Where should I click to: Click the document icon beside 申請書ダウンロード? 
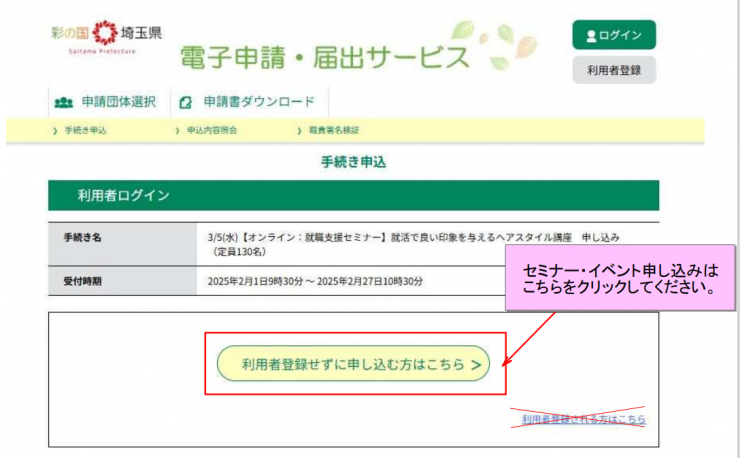click(185, 102)
